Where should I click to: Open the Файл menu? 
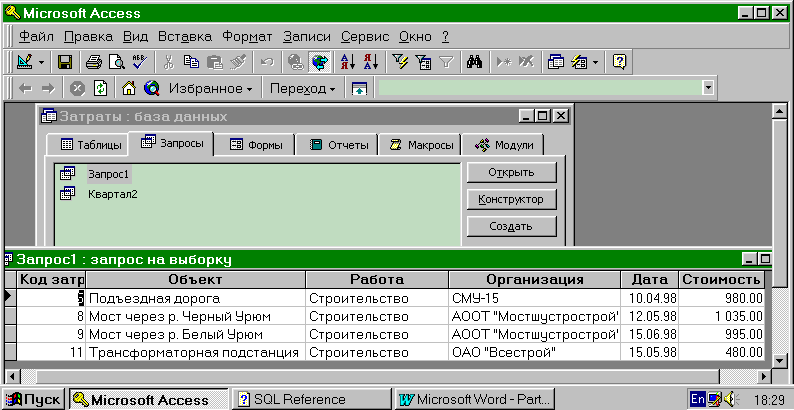tap(36, 36)
